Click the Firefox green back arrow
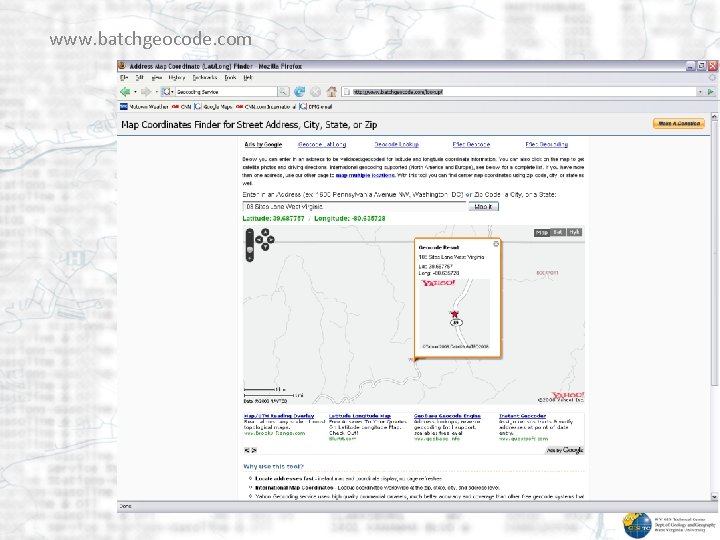 [x=124, y=92]
